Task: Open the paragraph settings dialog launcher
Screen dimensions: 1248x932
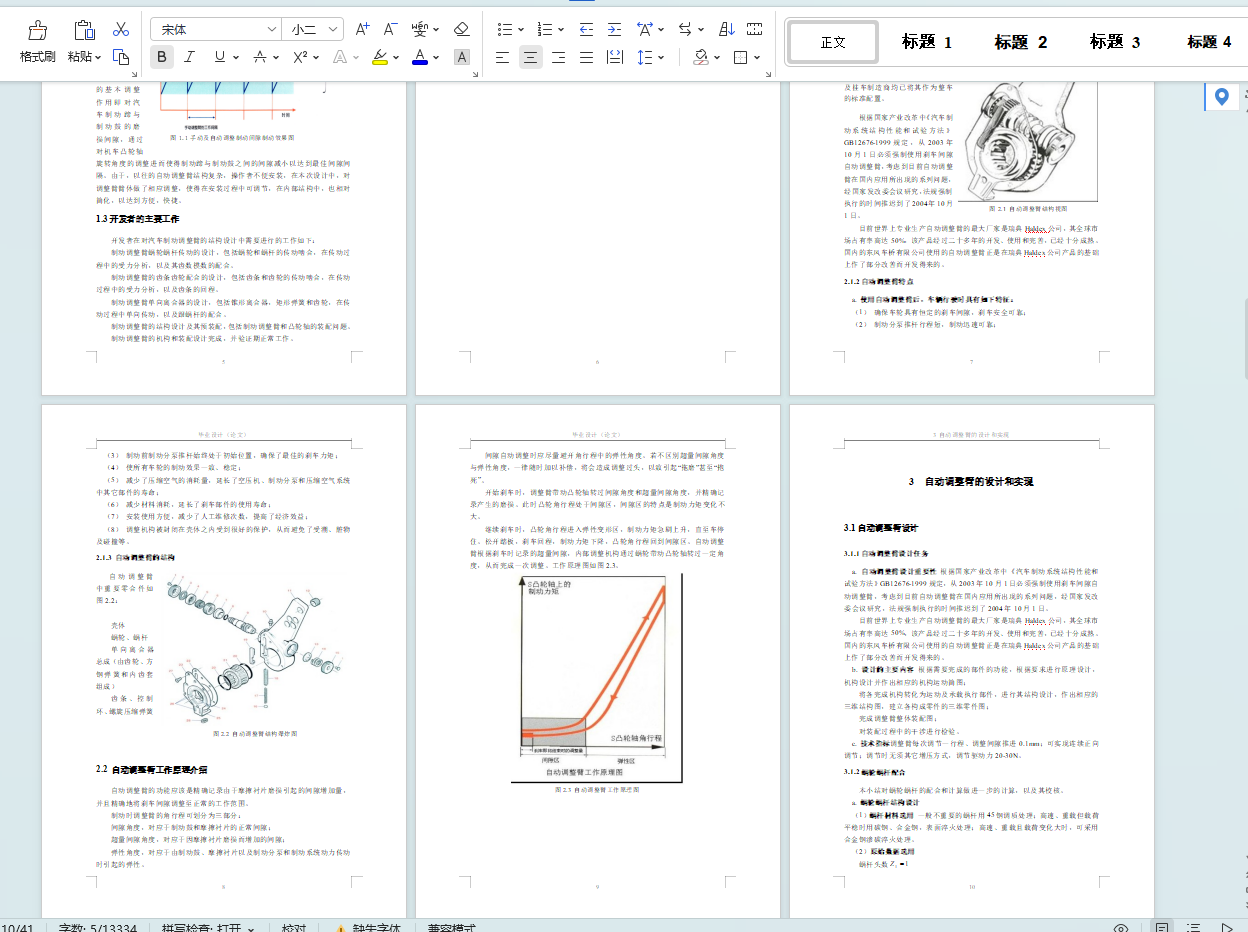Action: [x=767, y=74]
